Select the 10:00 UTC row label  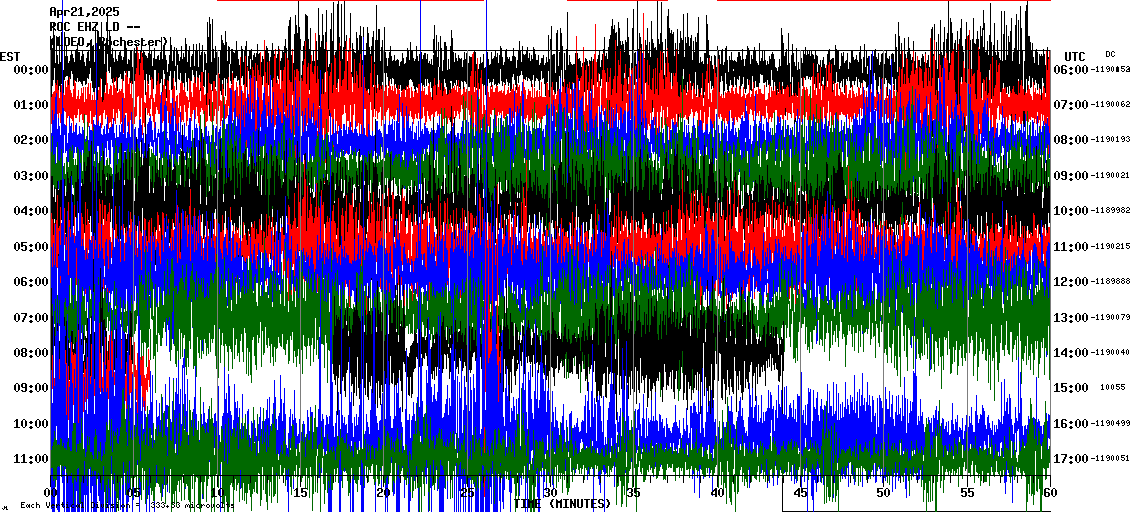point(1070,211)
